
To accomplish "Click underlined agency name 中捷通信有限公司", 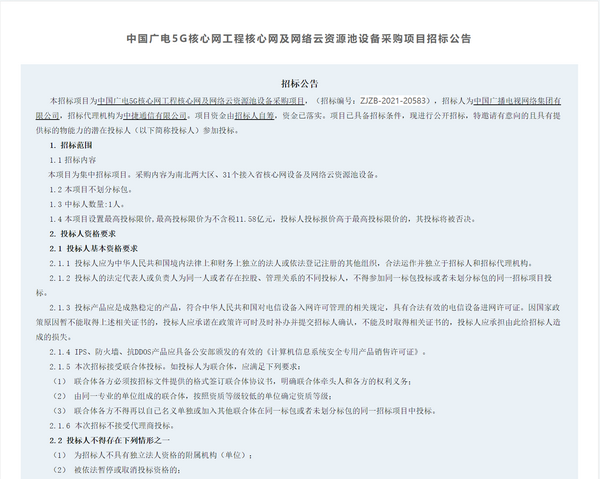I will point(155,116).
